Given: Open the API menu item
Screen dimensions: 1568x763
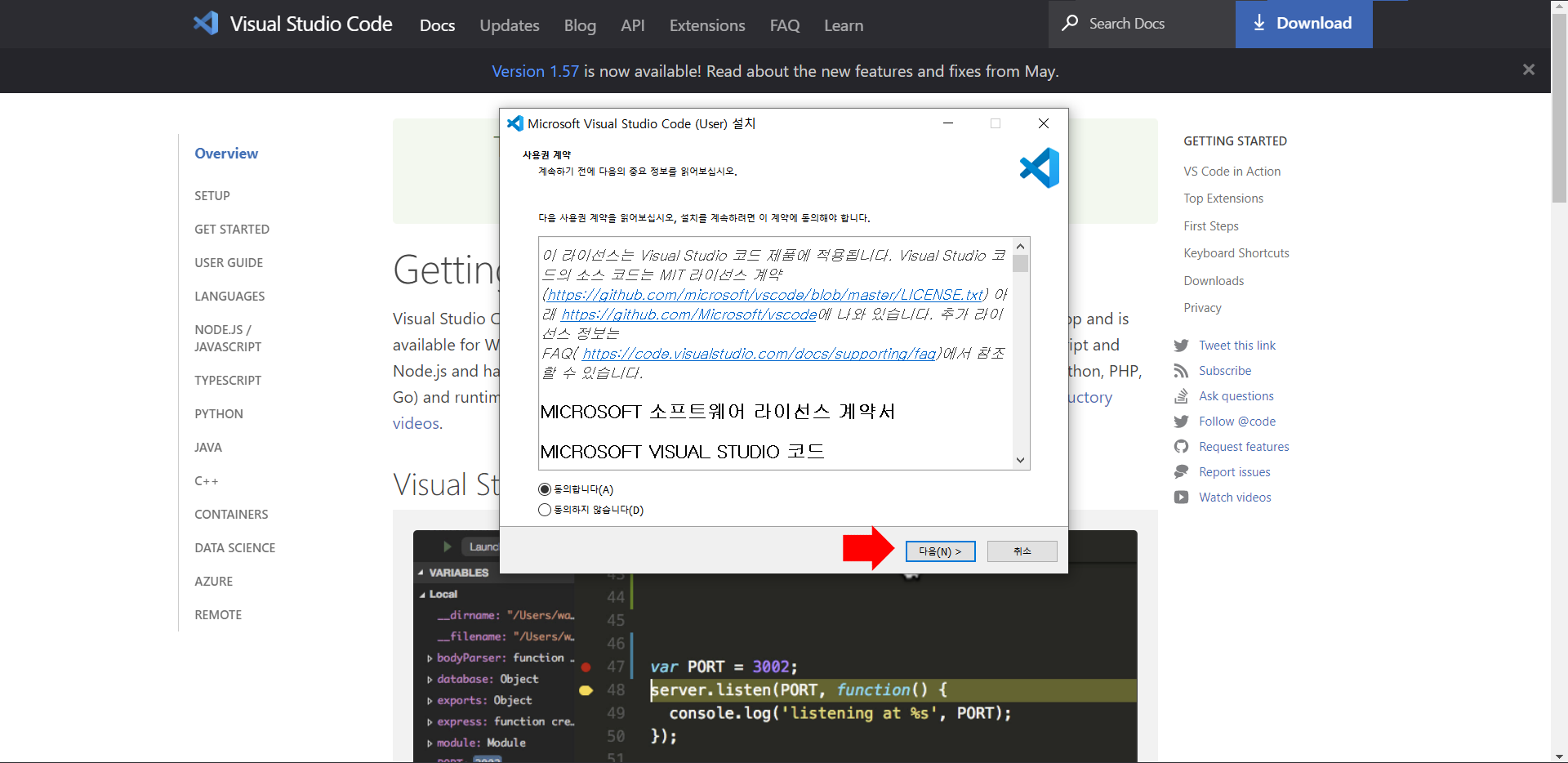Looking at the screenshot, I should [633, 25].
